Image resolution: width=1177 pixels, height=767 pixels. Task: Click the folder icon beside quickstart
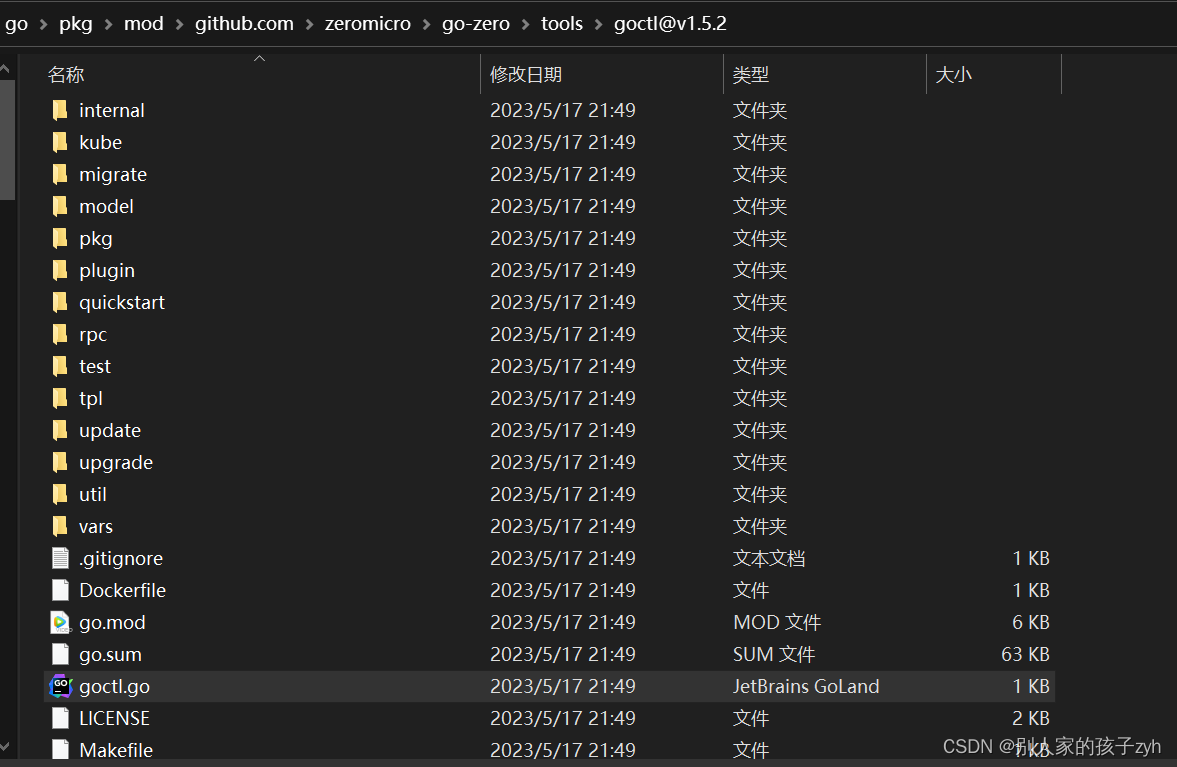coord(61,302)
